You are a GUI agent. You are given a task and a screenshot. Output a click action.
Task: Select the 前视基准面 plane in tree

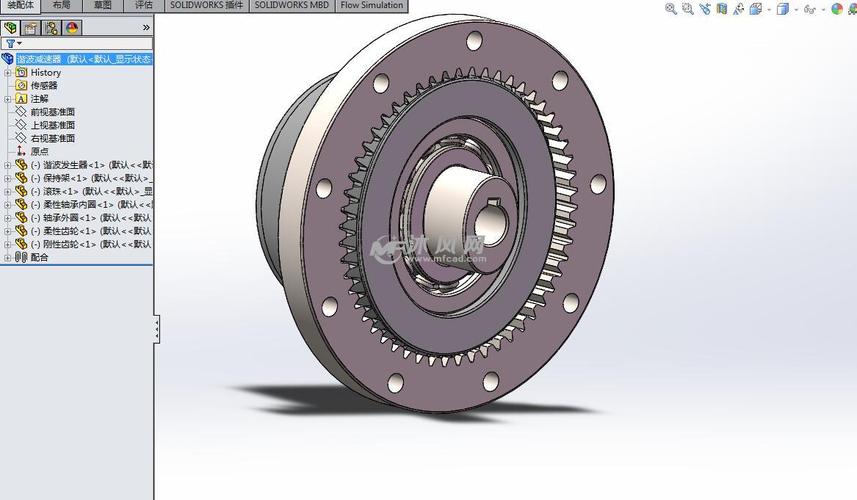pyautogui.click(x=52, y=112)
